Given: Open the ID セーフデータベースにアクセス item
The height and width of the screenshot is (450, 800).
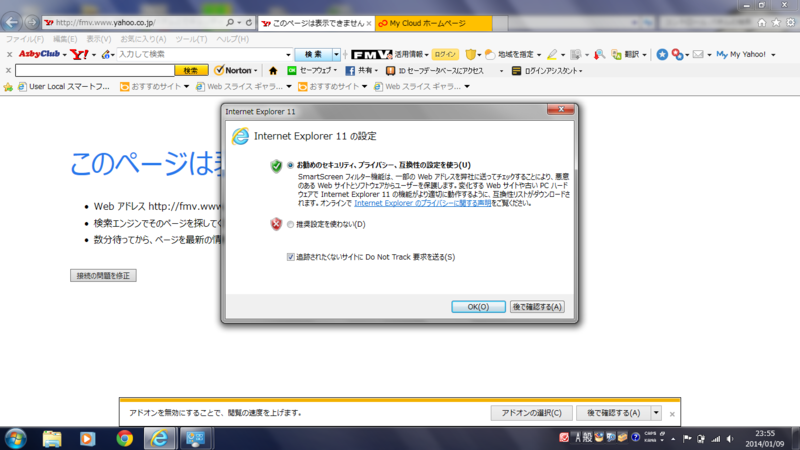Looking at the screenshot, I should (434, 70).
